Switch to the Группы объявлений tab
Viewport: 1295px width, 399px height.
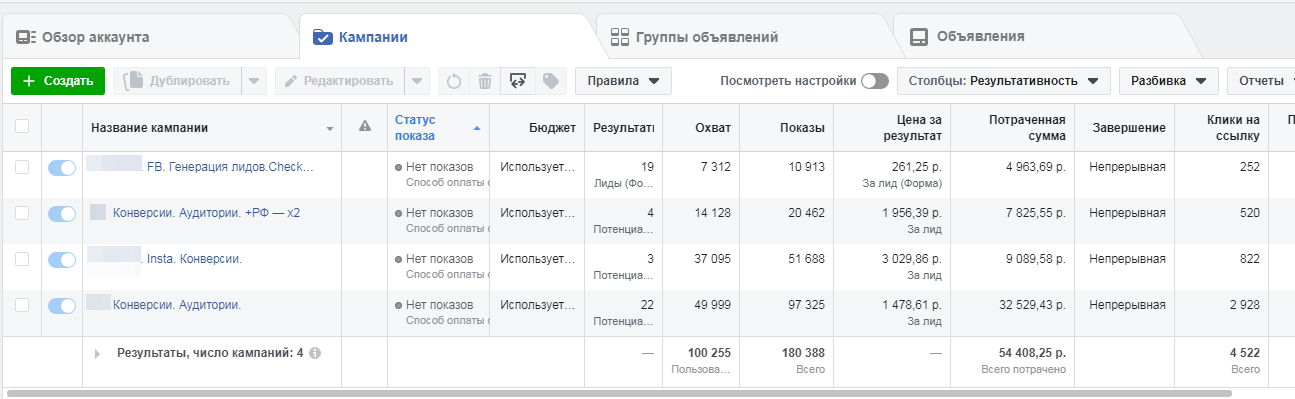(x=706, y=38)
